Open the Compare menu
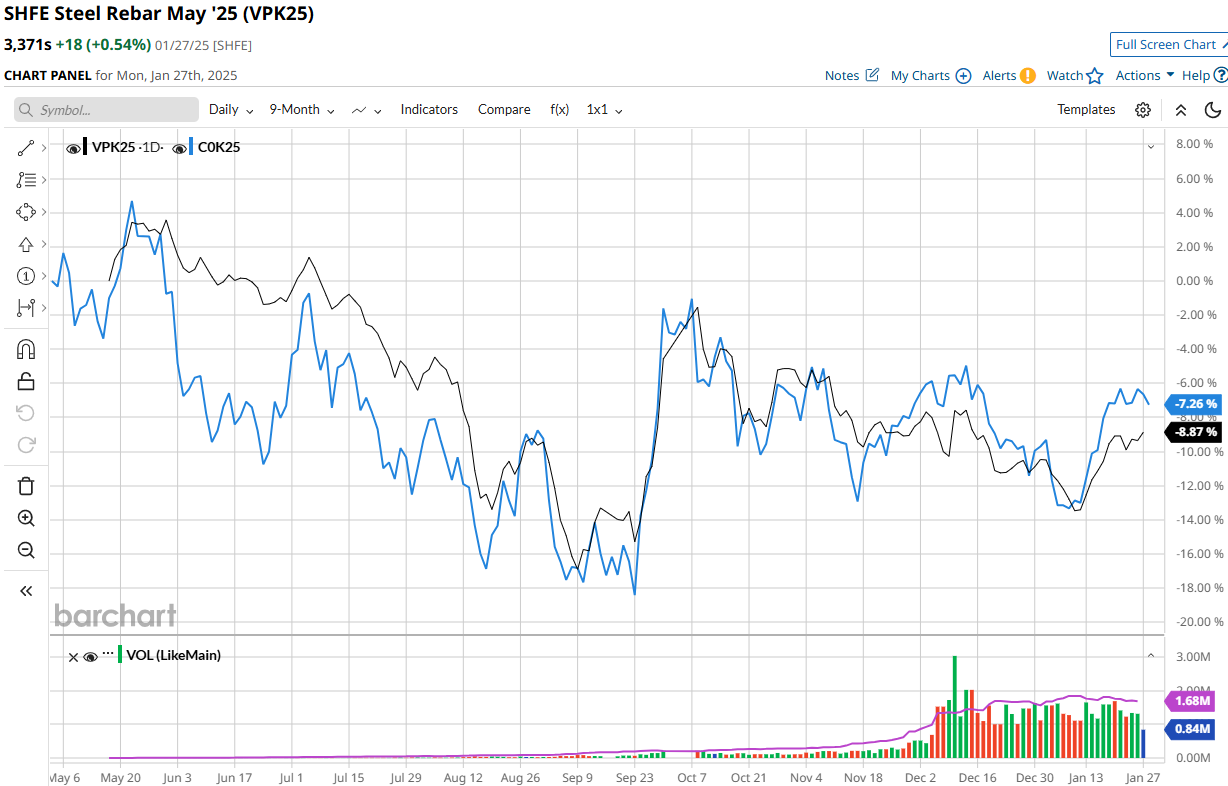Viewport: 1228px width, 786px height. point(504,110)
